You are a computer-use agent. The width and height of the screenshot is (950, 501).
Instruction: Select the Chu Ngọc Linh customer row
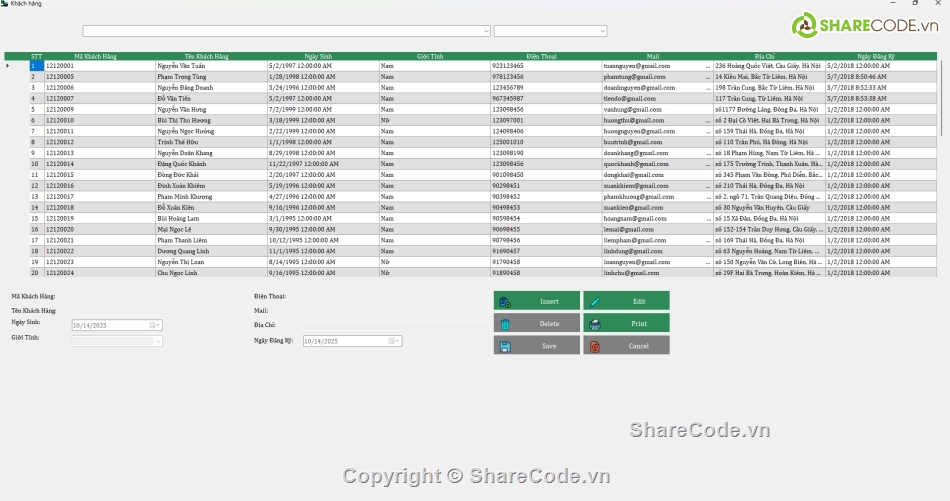point(210,273)
